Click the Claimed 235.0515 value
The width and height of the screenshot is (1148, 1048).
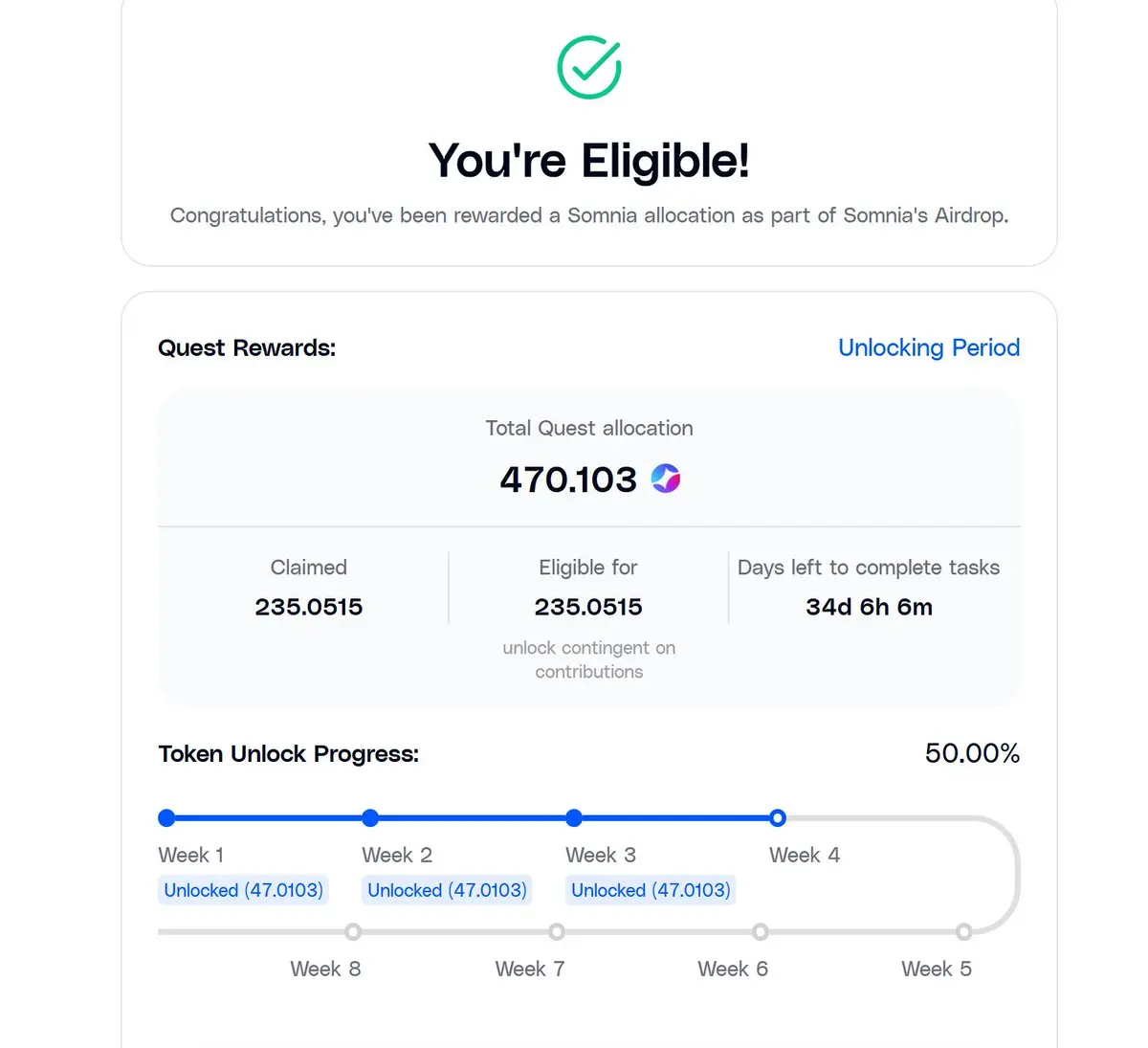tap(308, 607)
